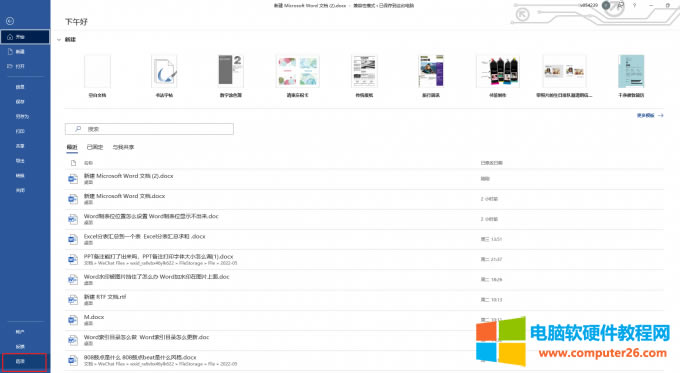680x373 pixels.
Task: Switch to the 已固定 (Pinned) tab
Action: (x=95, y=147)
